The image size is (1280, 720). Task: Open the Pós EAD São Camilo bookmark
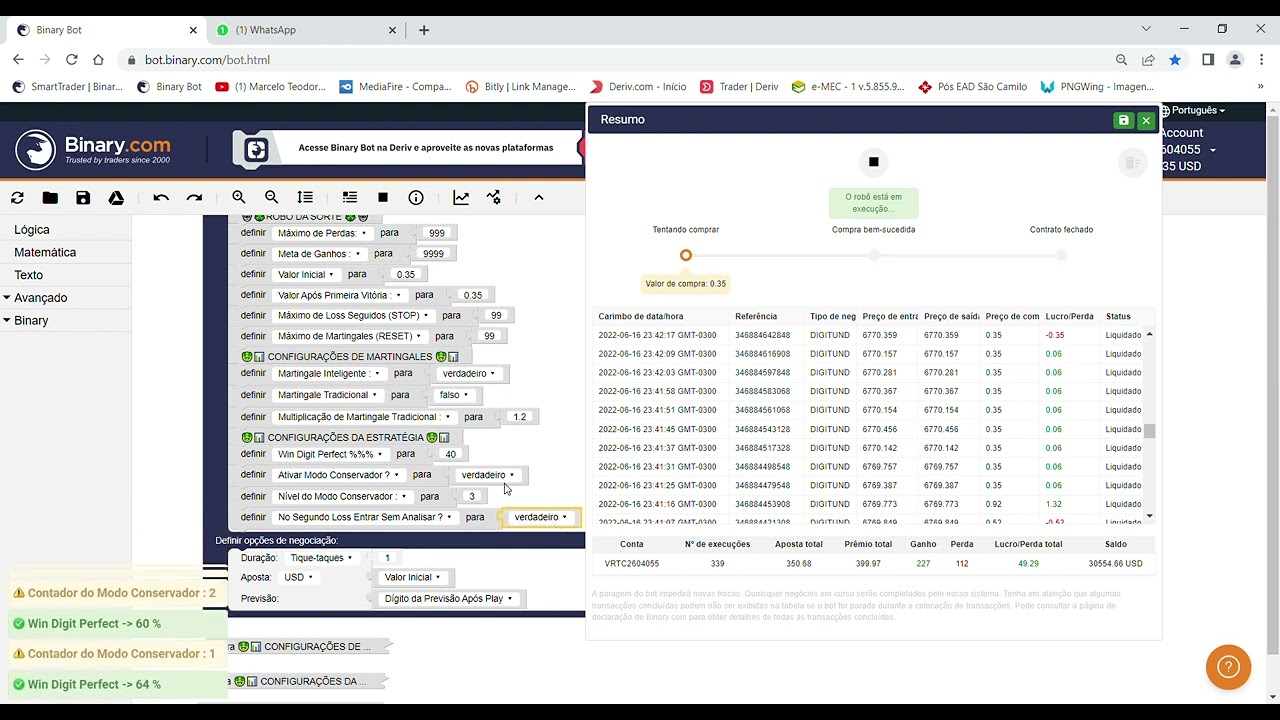pyautogui.click(x=972, y=87)
